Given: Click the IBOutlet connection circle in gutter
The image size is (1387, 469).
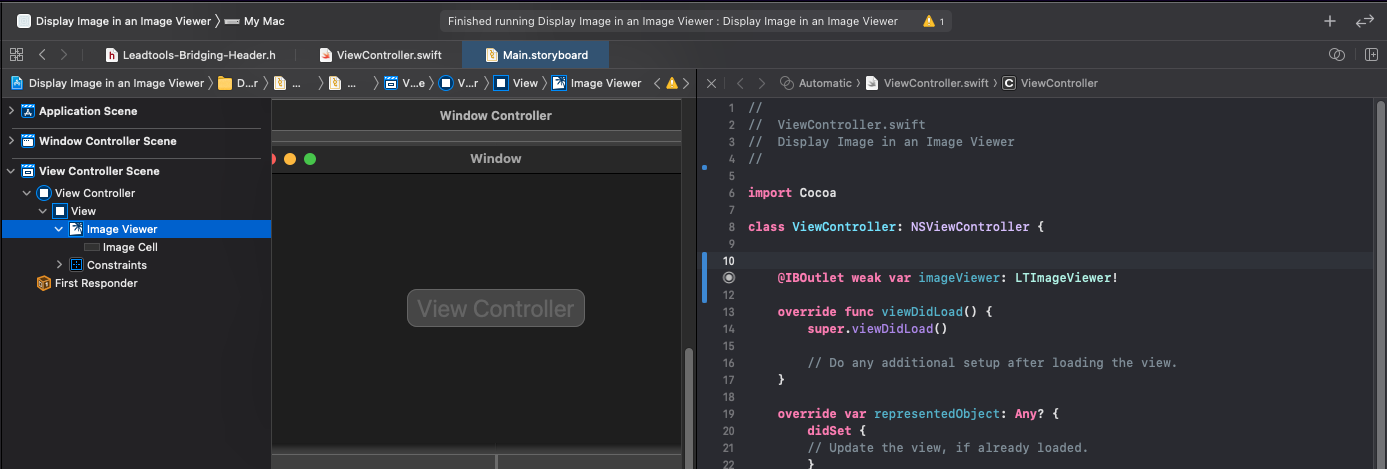Looking at the screenshot, I should coord(729,278).
